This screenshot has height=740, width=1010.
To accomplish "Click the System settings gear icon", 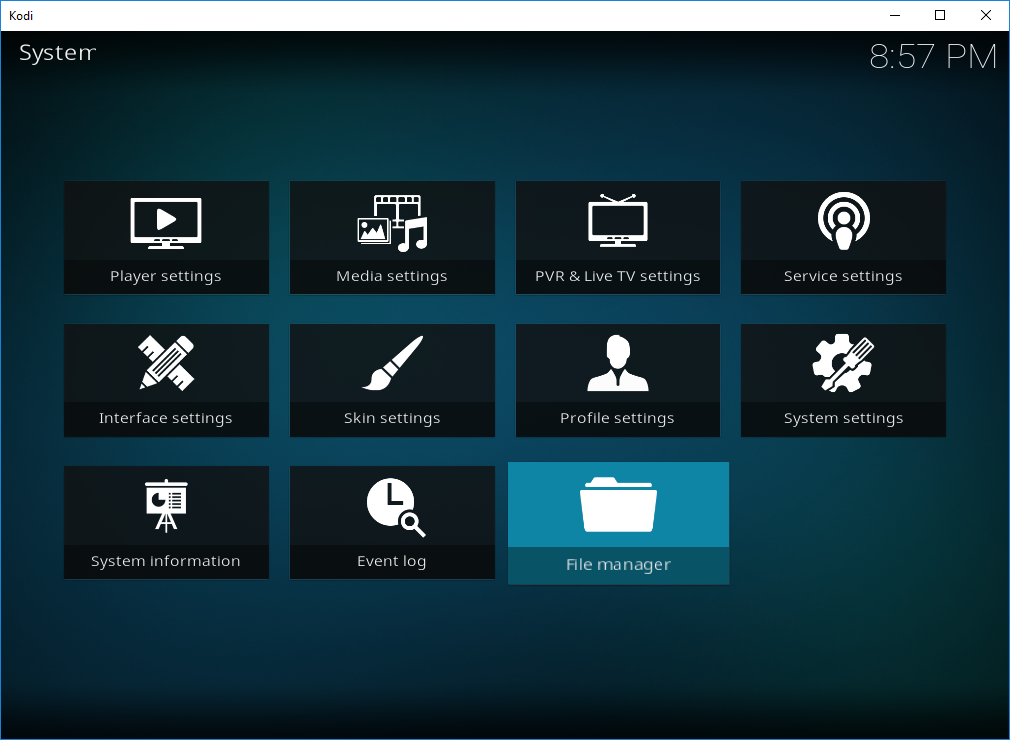I will [x=844, y=363].
